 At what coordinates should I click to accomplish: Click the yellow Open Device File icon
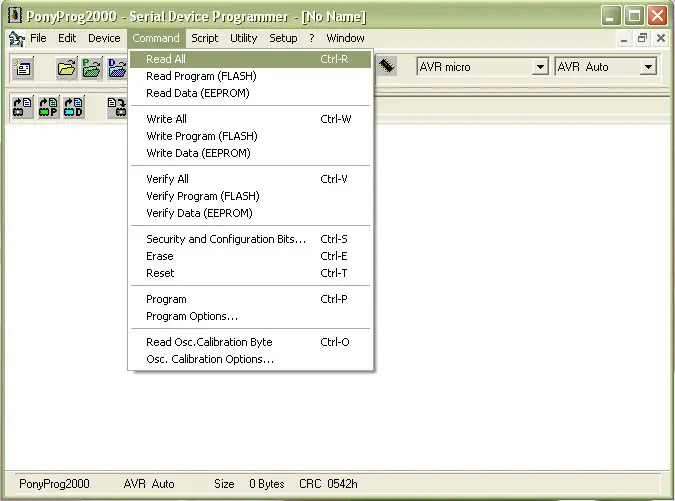pyautogui.click(x=66, y=68)
